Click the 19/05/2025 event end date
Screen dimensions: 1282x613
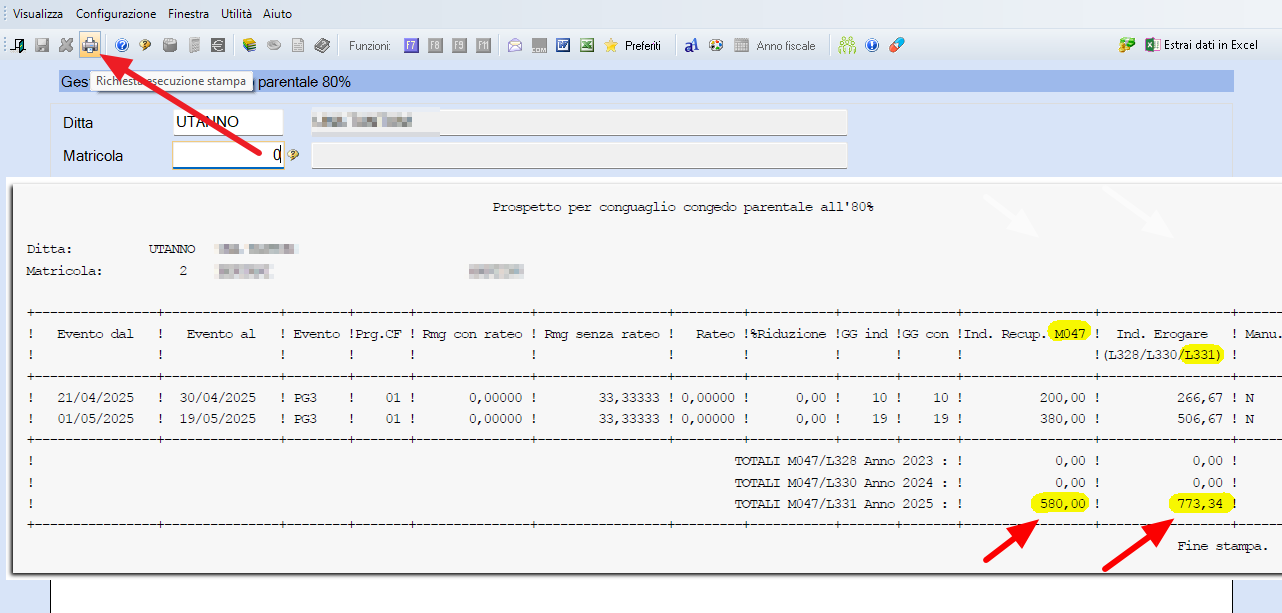(x=218, y=419)
